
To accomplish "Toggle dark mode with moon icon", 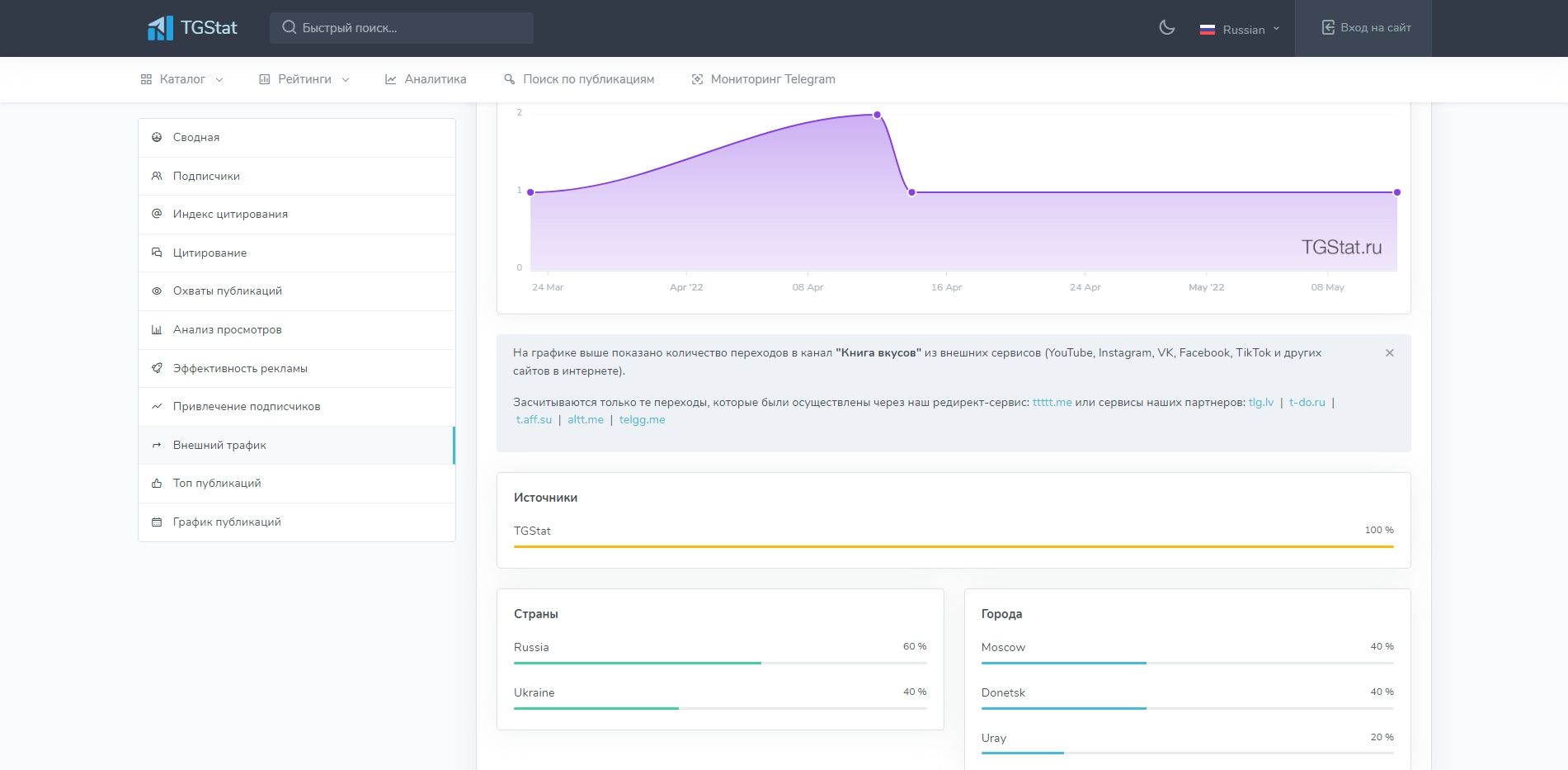I will pos(1166,28).
